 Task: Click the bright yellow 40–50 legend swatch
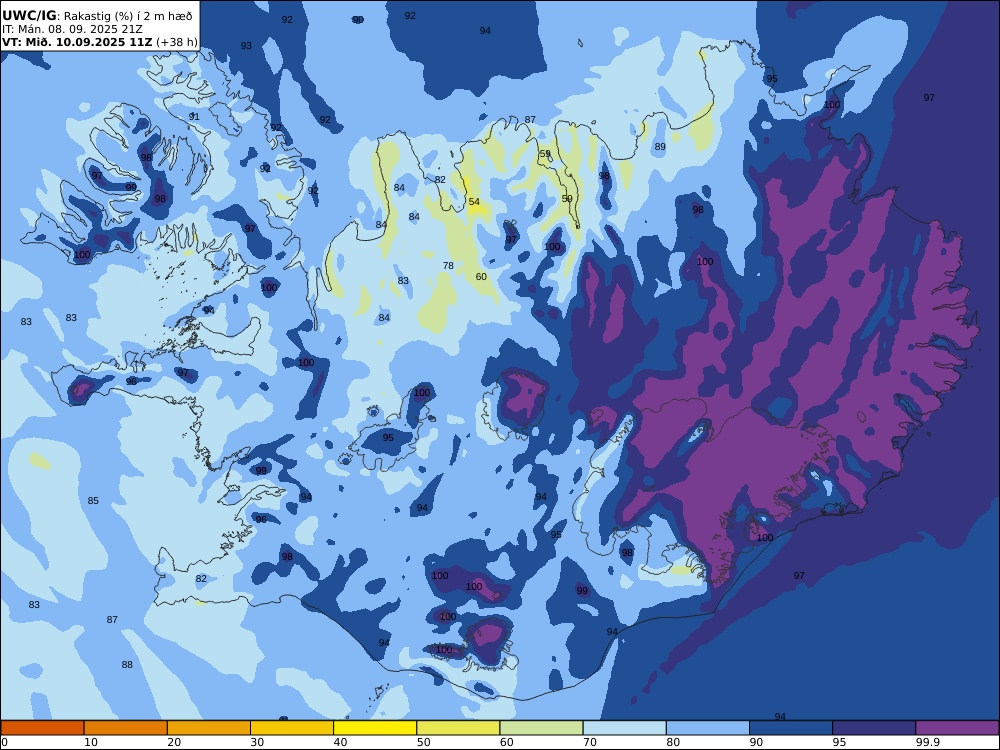(x=375, y=728)
